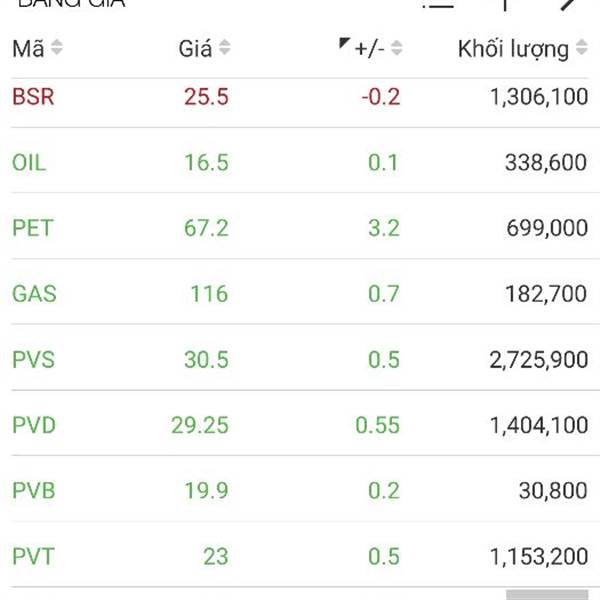600x600 pixels.
Task: Open the BSR stock row
Action: (300, 97)
